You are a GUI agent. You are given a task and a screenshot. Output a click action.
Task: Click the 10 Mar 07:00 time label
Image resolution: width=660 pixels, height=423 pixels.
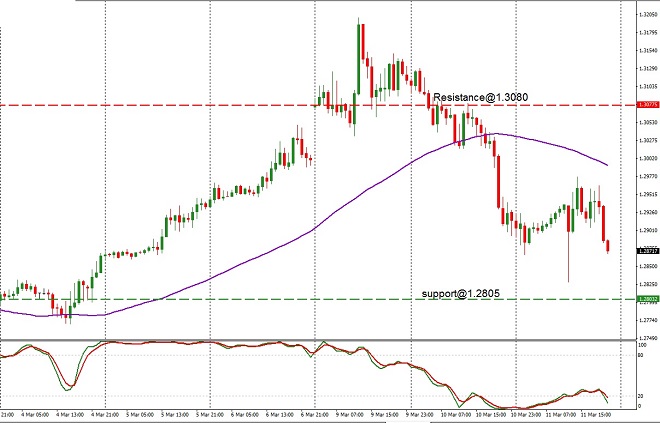455,414
